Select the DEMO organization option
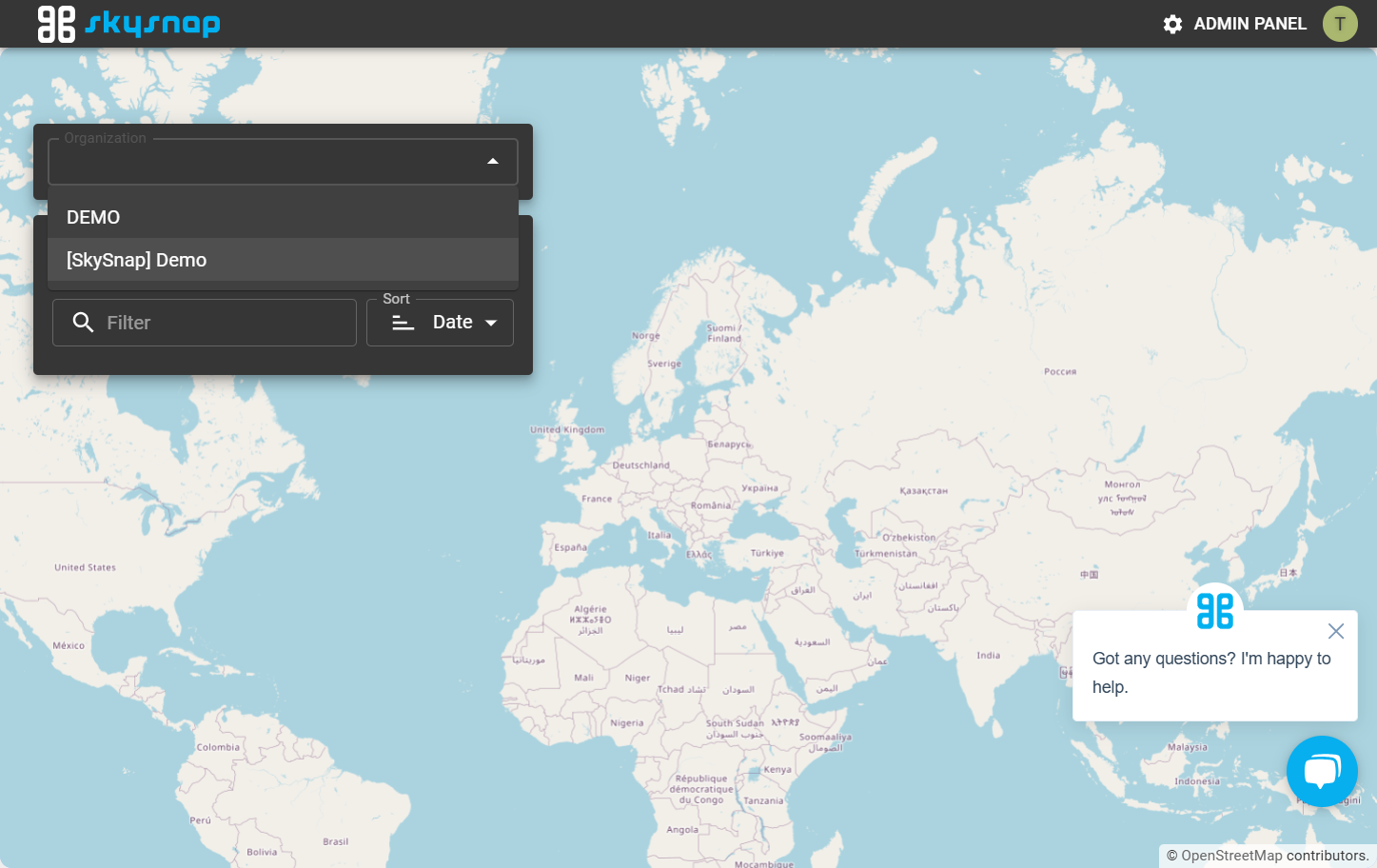The width and height of the screenshot is (1377, 868). 283,217
